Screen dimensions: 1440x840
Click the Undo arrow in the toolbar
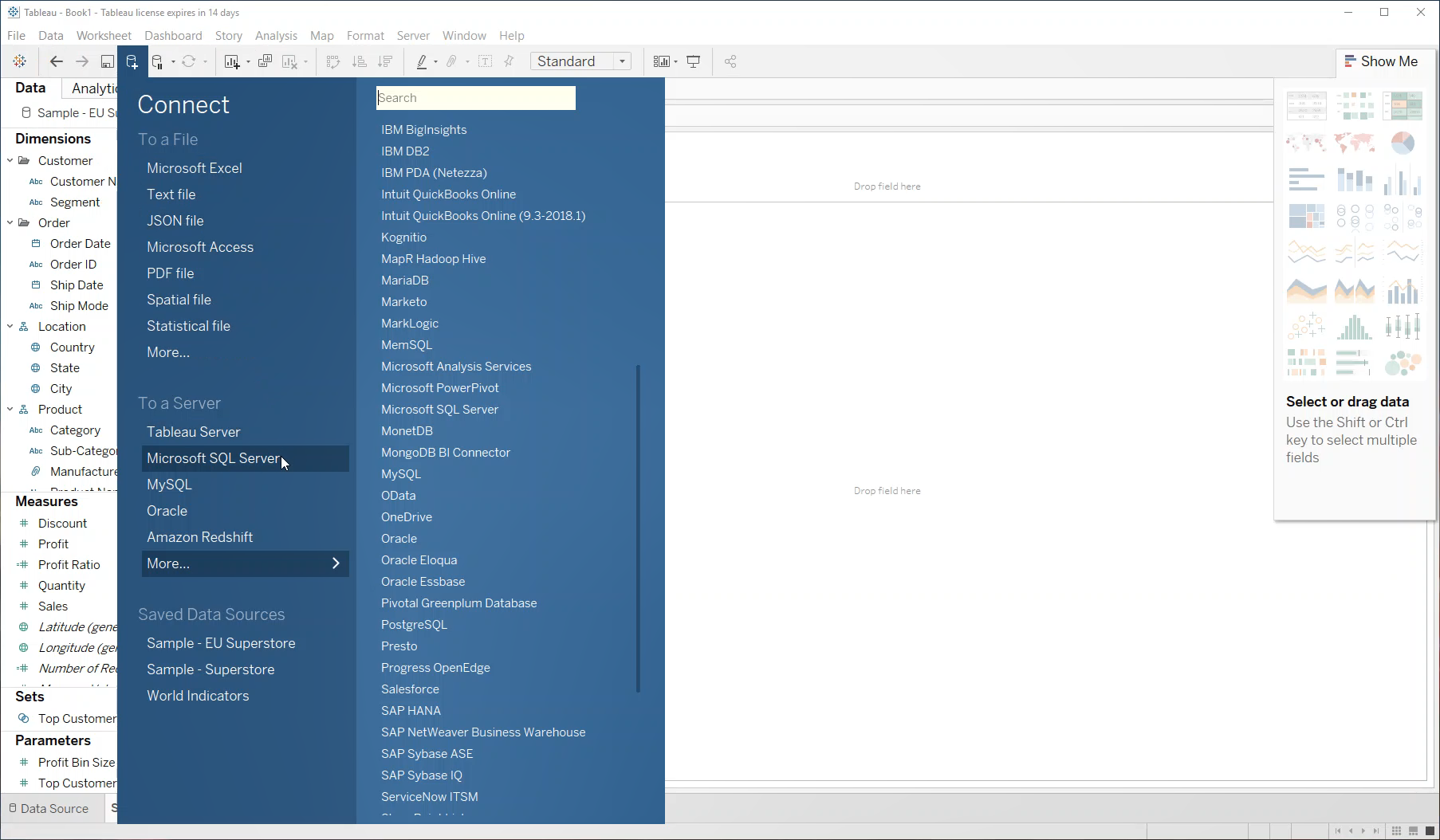pos(56,61)
